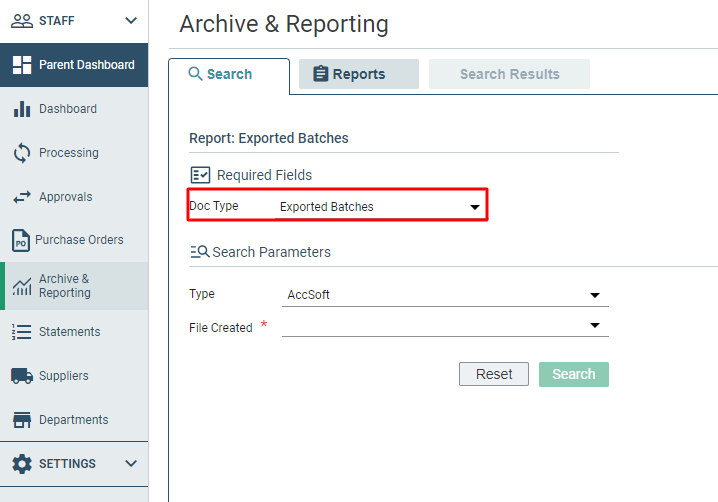Expand the Settings section chevron
This screenshot has width=718, height=502.
pos(131,464)
